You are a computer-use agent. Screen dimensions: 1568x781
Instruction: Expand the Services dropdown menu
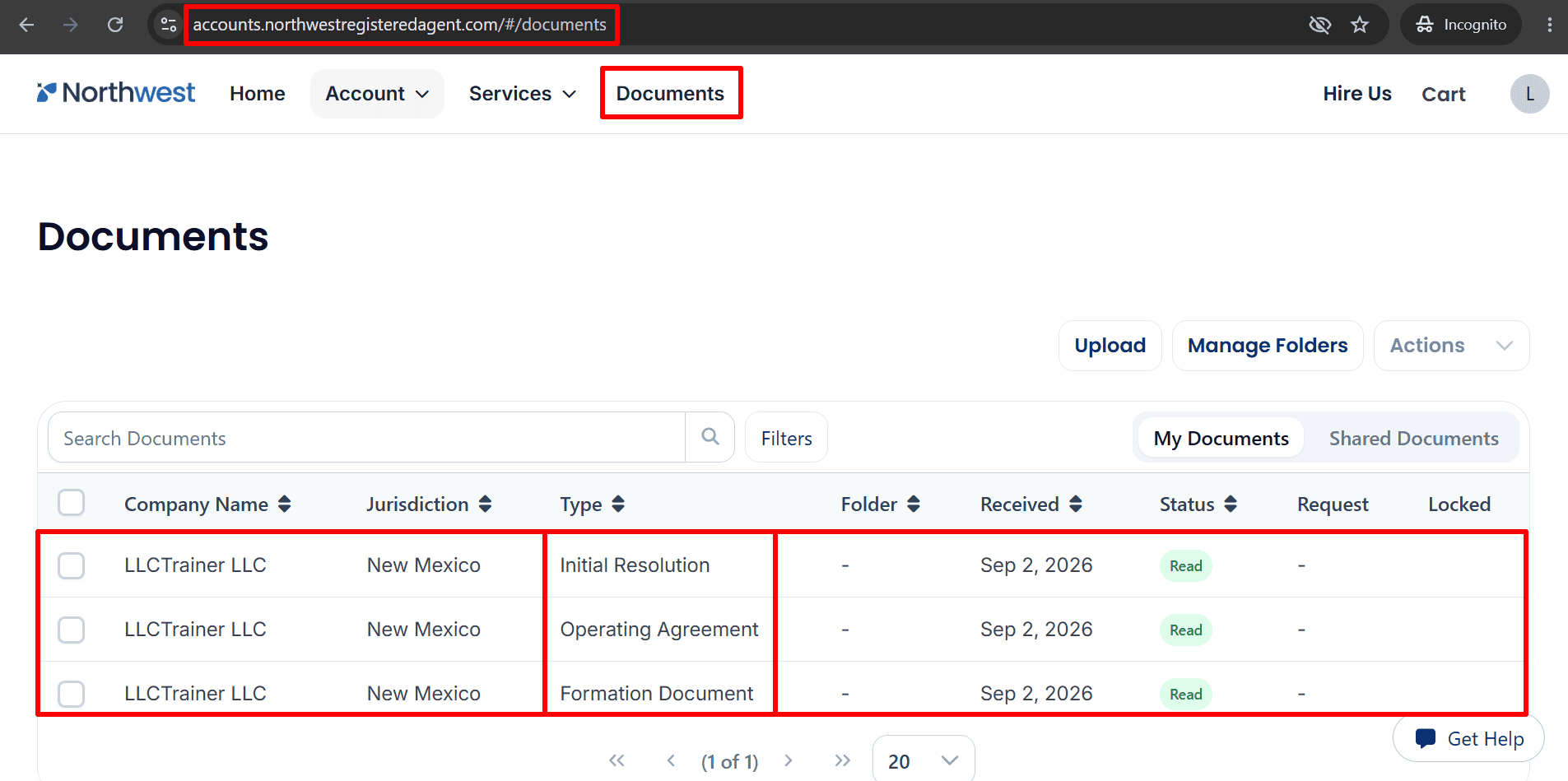coord(522,94)
